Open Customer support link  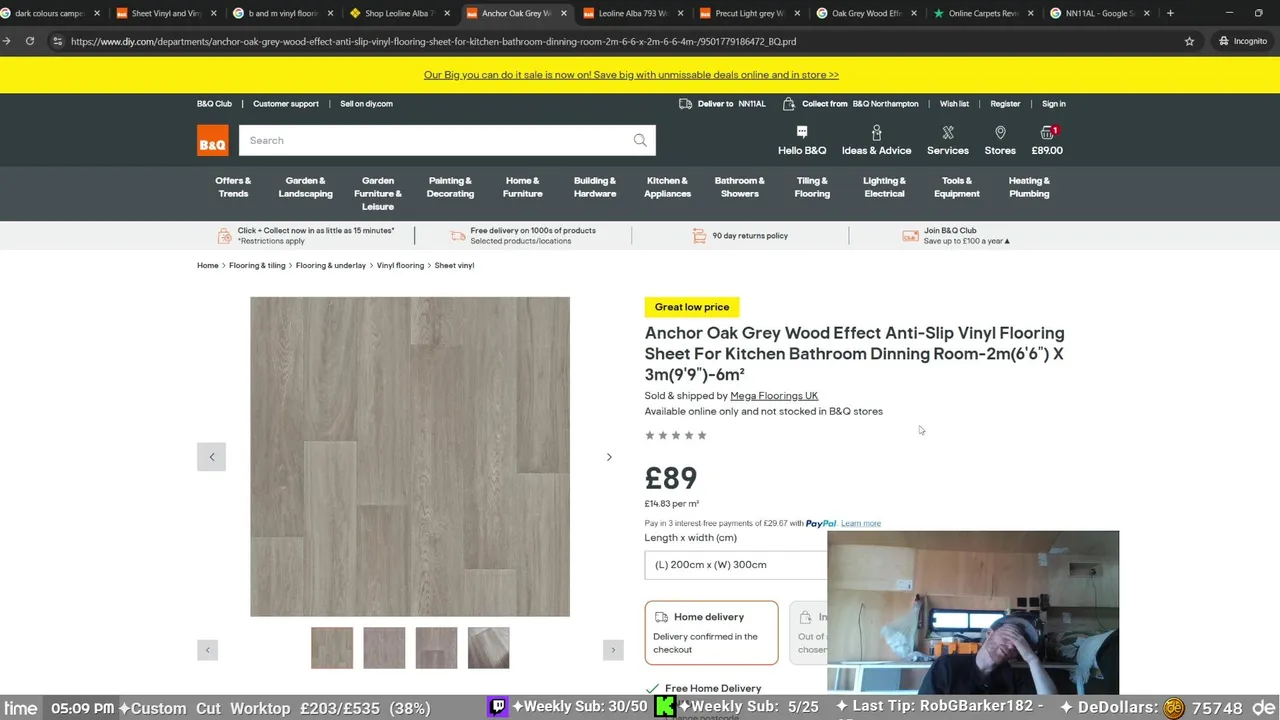tap(286, 103)
